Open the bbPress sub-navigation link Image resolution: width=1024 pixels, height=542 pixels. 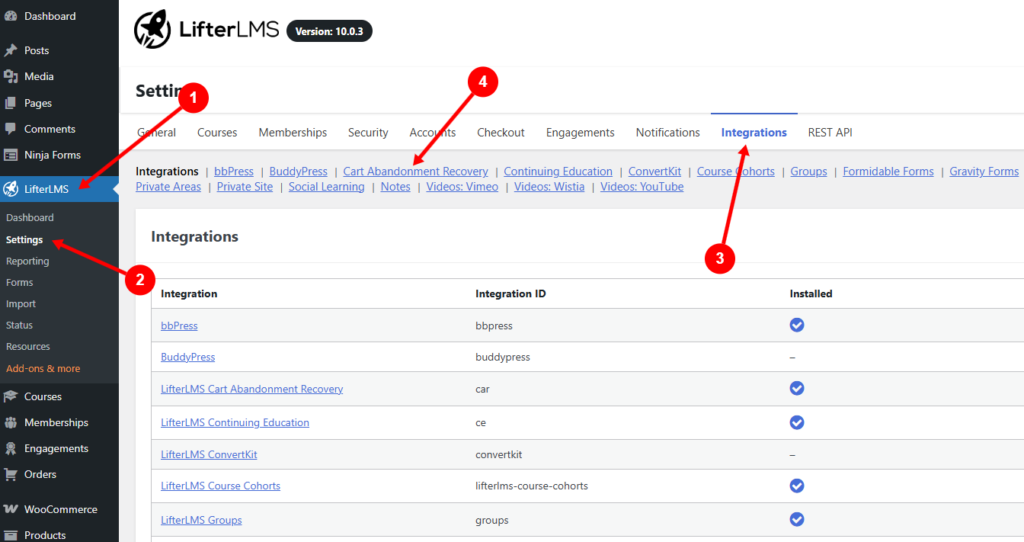[234, 171]
